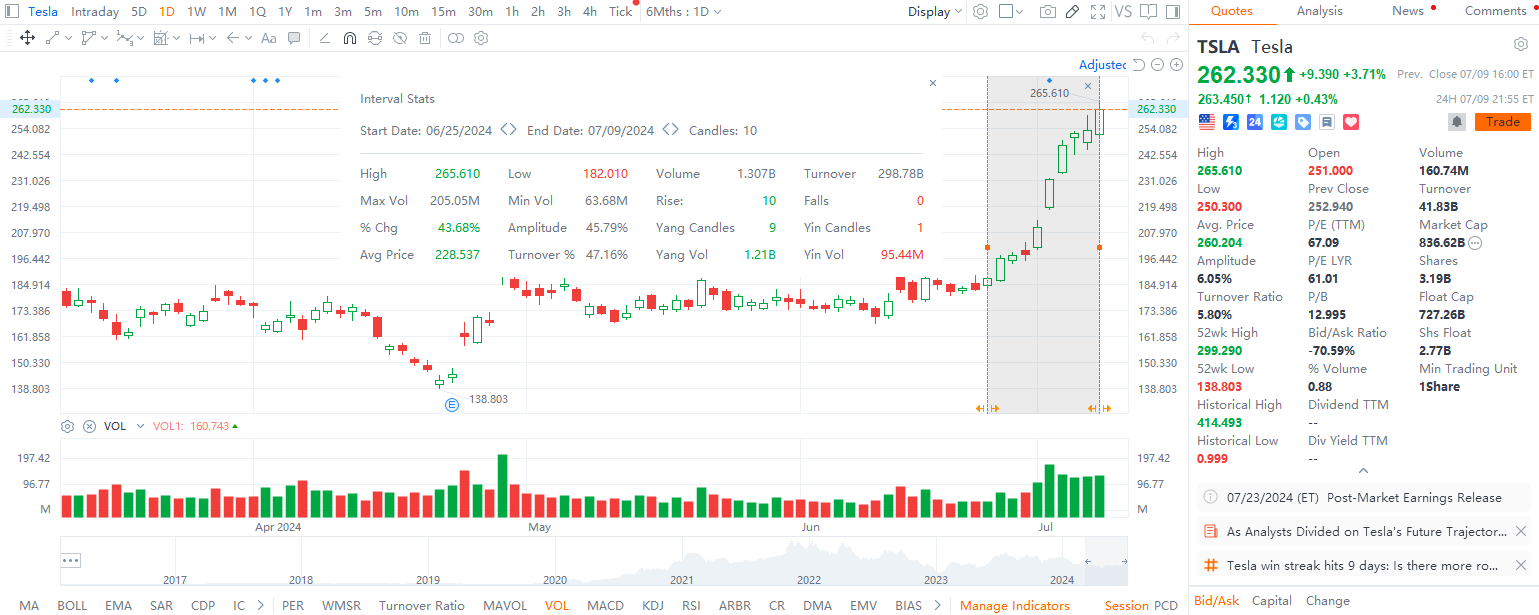
Task: Open Market Cap more-info ellipsis
Action: pyautogui.click(x=1475, y=242)
